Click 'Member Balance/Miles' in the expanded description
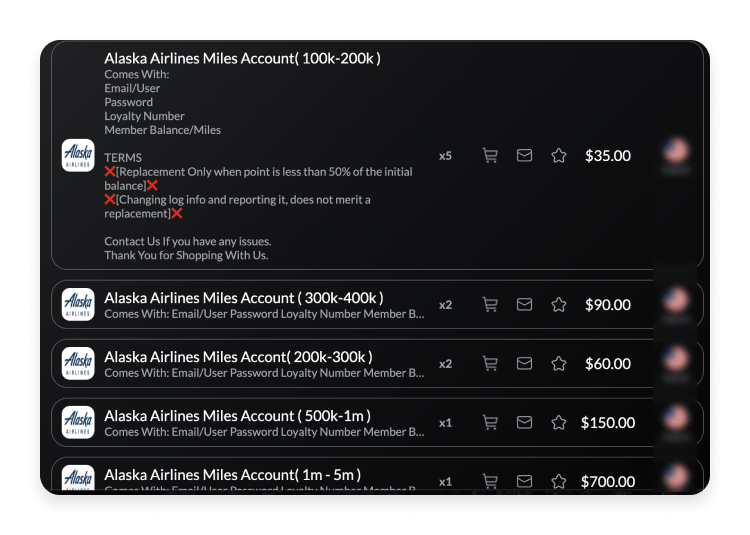The image size is (750, 535). (163, 130)
